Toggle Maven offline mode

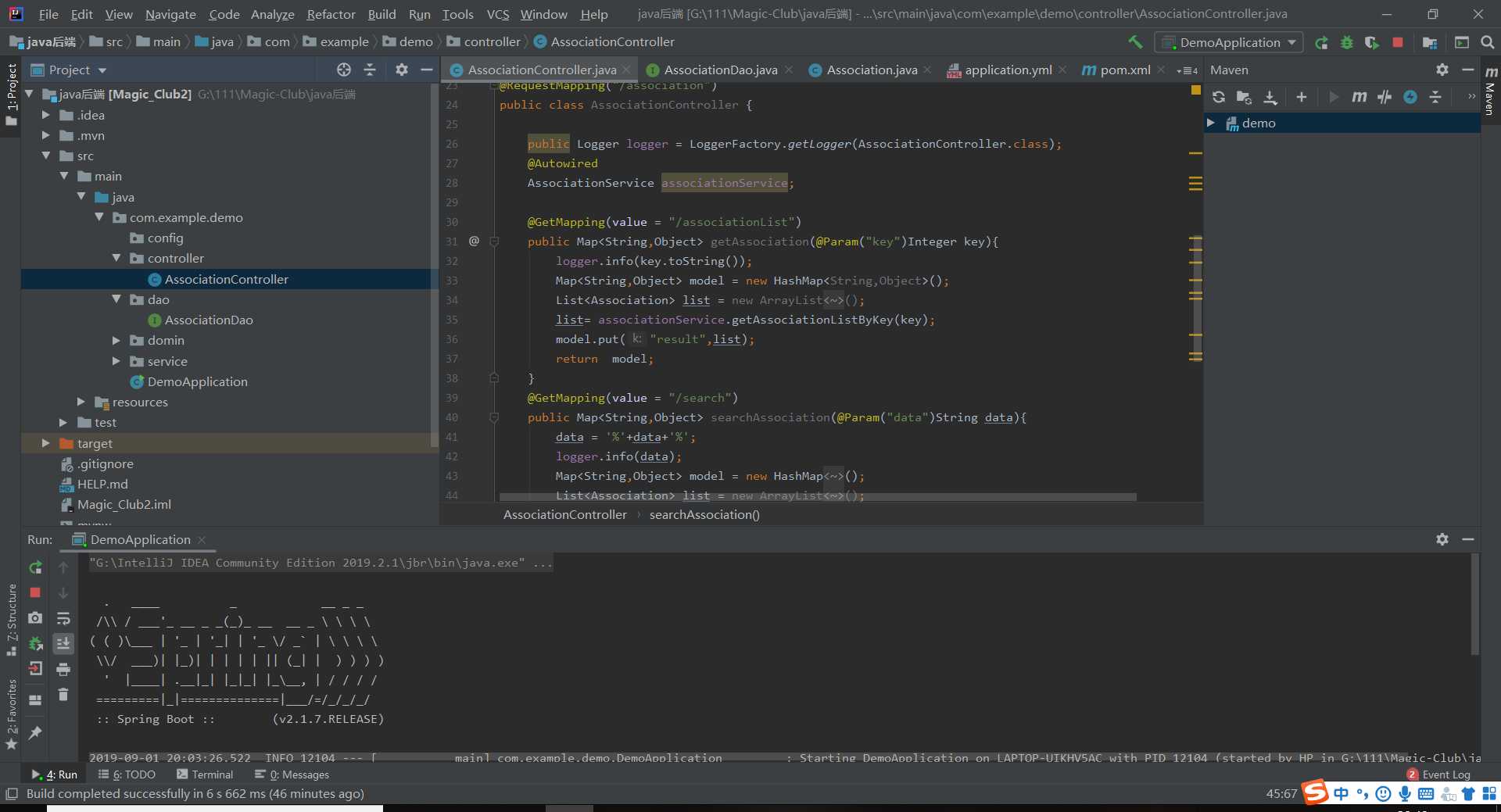coord(1385,97)
